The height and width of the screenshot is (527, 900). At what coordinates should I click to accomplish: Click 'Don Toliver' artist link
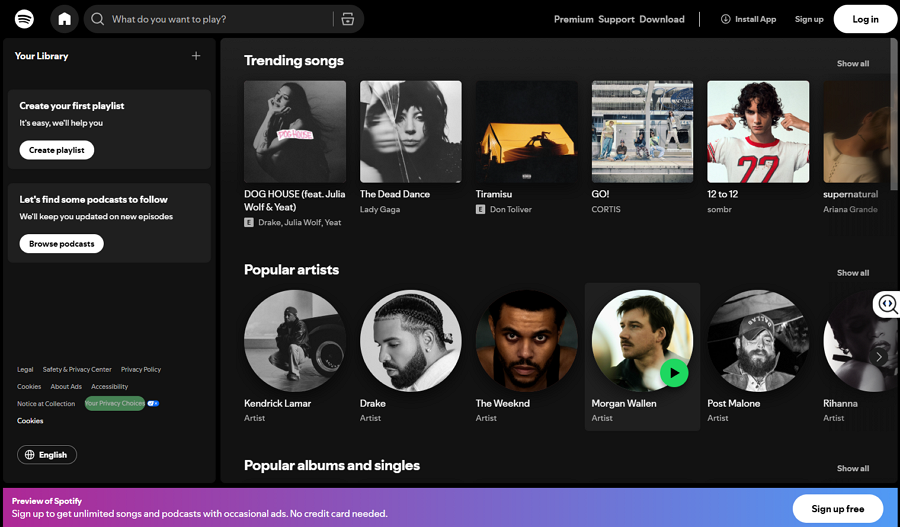tap(511, 210)
